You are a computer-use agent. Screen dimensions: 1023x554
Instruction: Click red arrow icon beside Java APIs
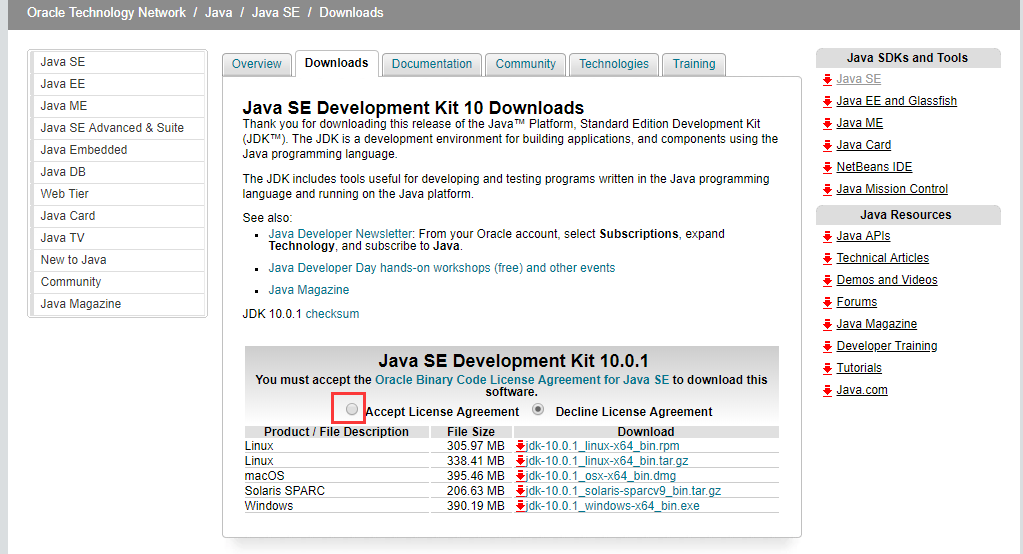click(x=827, y=237)
